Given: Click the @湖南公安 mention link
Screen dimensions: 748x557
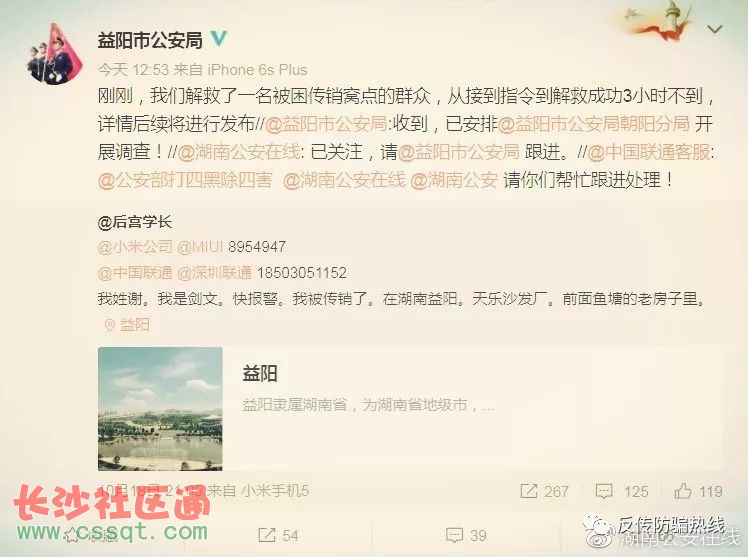Looking at the screenshot, I should coord(454,180).
